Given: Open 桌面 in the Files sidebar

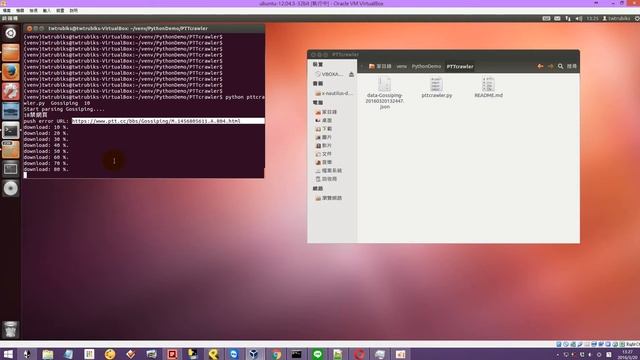Looking at the screenshot, I should tap(324, 120).
